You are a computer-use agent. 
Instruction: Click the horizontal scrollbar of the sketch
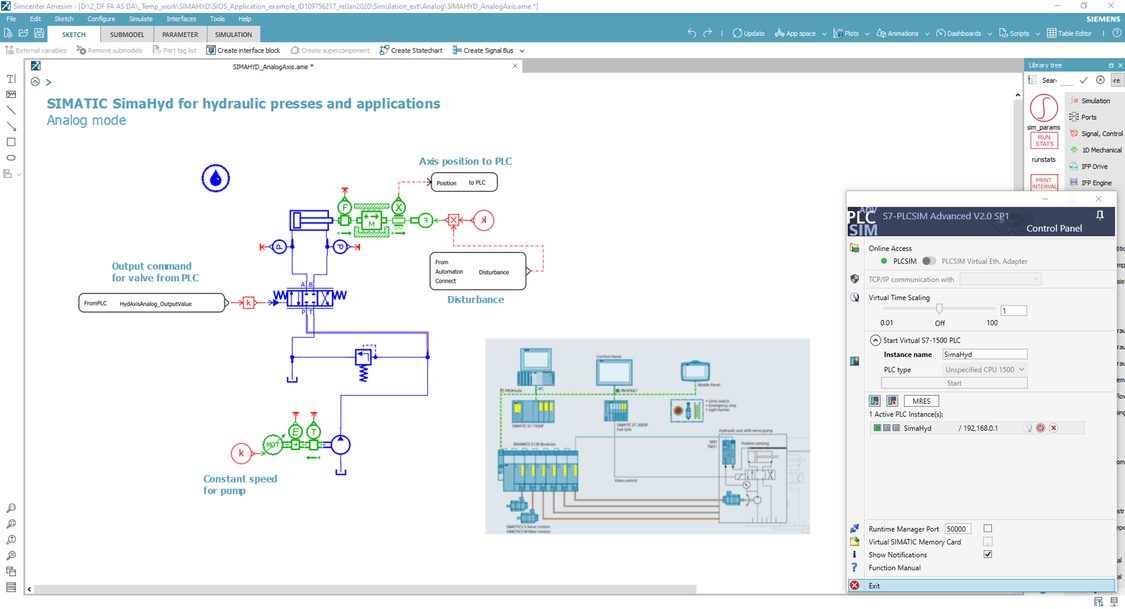pyautogui.click(x=365, y=590)
